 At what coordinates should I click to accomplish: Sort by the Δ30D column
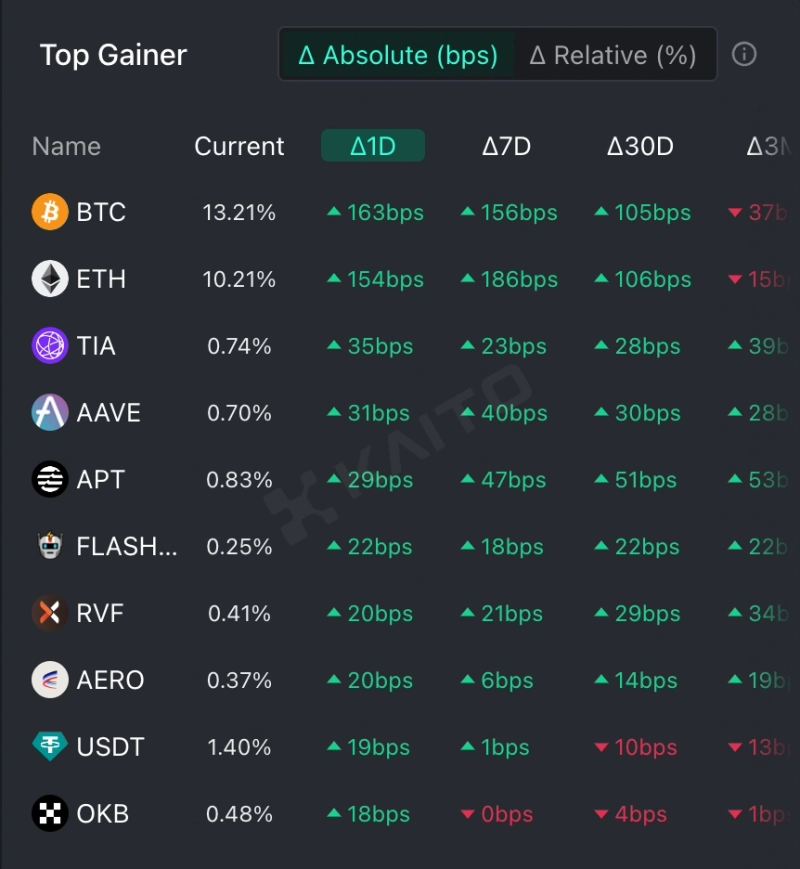(640, 146)
